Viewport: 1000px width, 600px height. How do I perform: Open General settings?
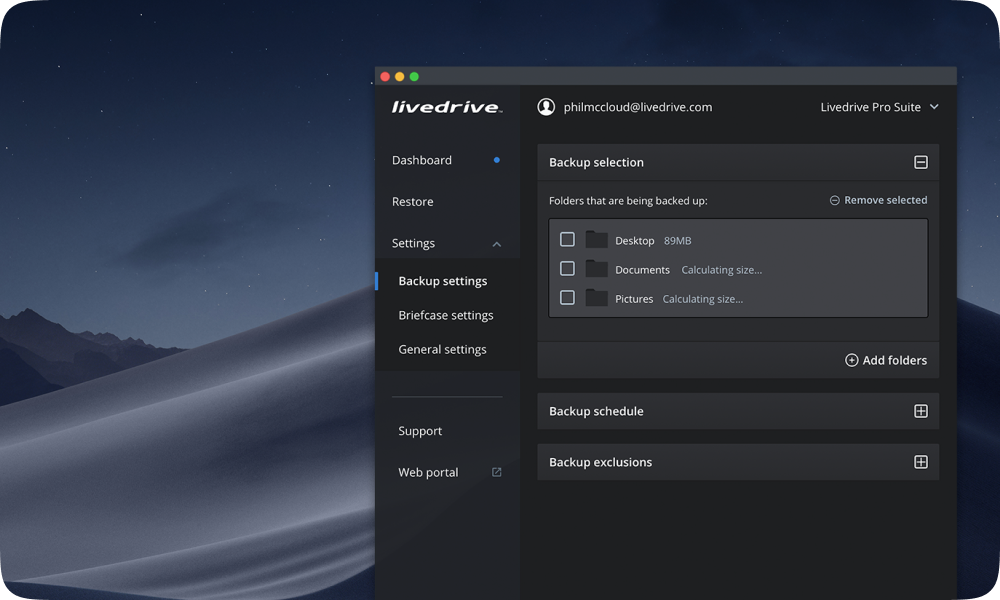tap(442, 349)
